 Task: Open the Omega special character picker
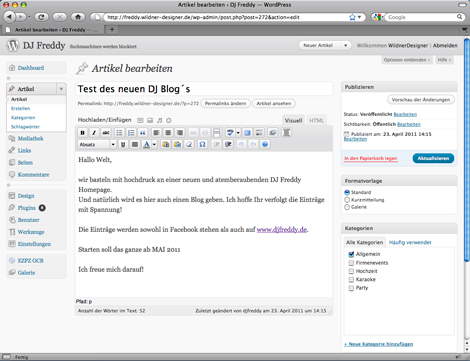202,144
